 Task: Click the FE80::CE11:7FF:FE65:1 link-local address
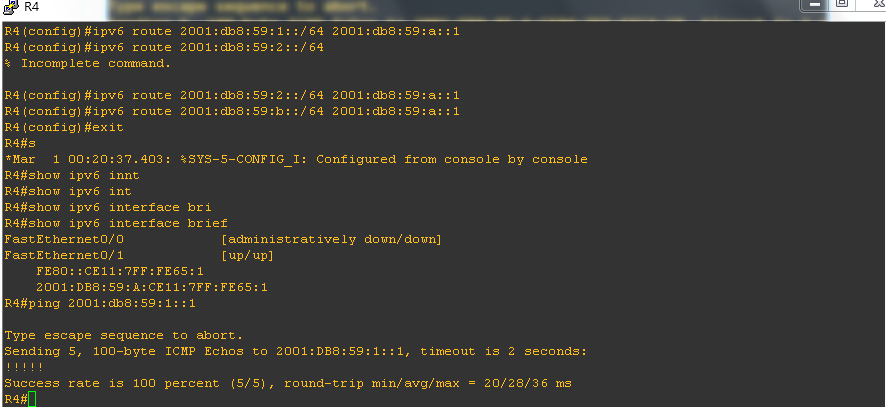[120, 271]
